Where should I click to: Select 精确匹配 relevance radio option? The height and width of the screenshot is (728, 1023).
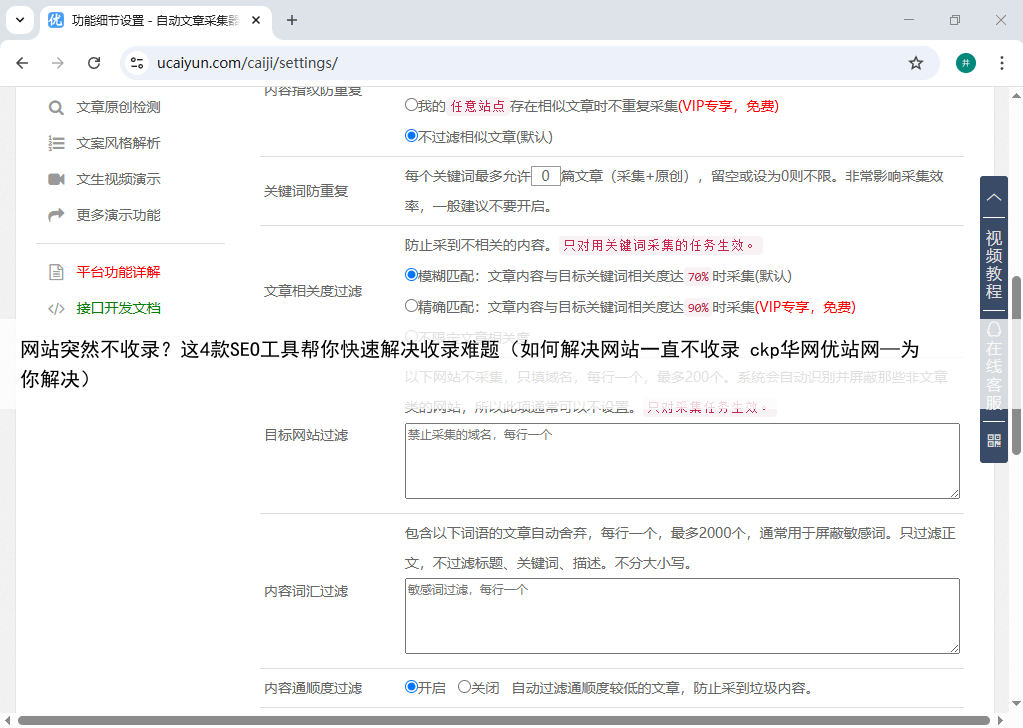coord(411,306)
